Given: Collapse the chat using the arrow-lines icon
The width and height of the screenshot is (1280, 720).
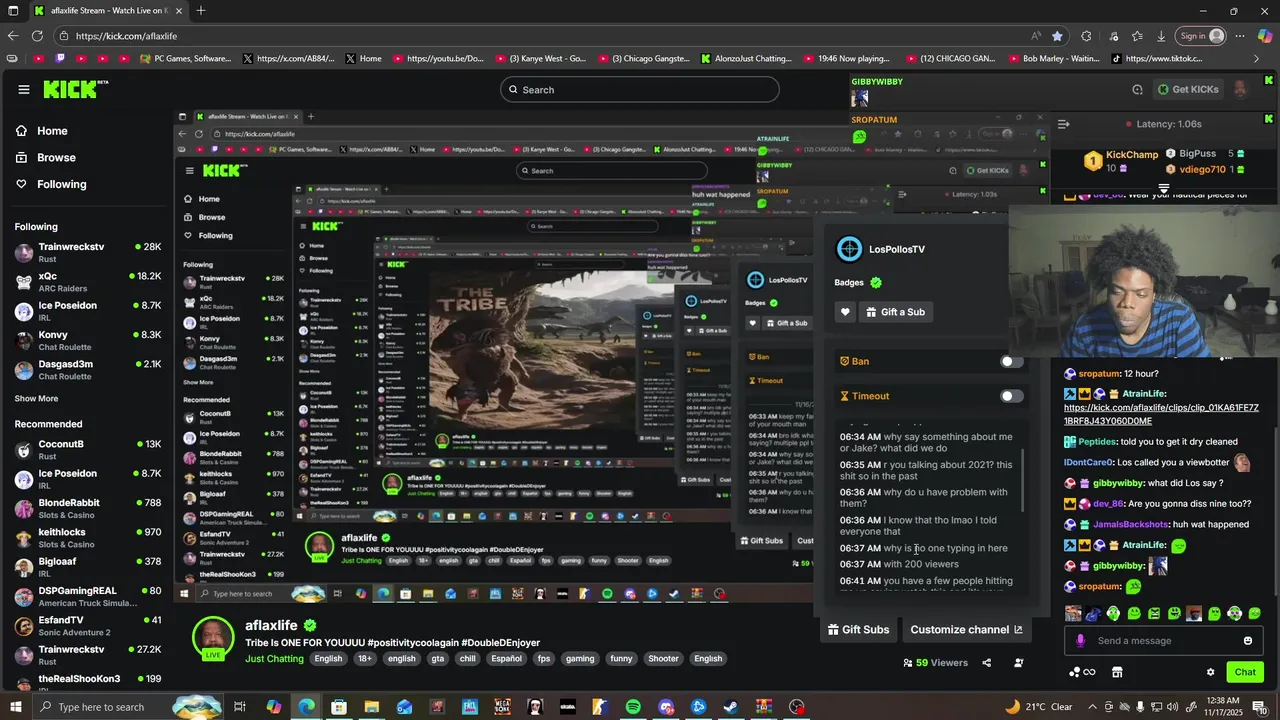Looking at the screenshot, I should [x=1063, y=124].
